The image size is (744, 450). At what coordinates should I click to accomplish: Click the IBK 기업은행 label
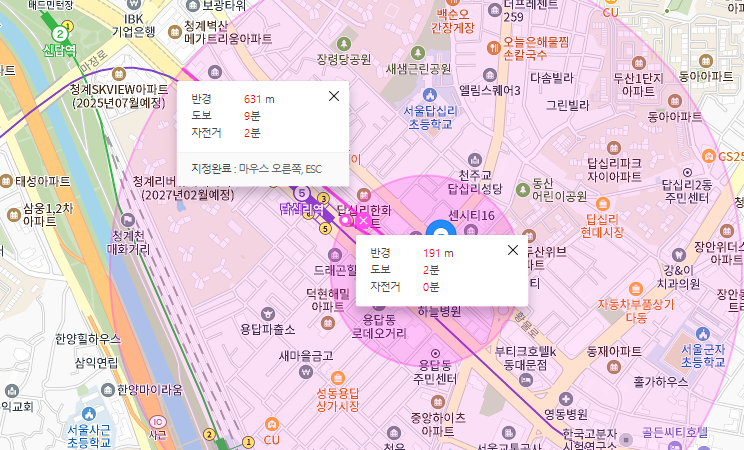[134, 25]
